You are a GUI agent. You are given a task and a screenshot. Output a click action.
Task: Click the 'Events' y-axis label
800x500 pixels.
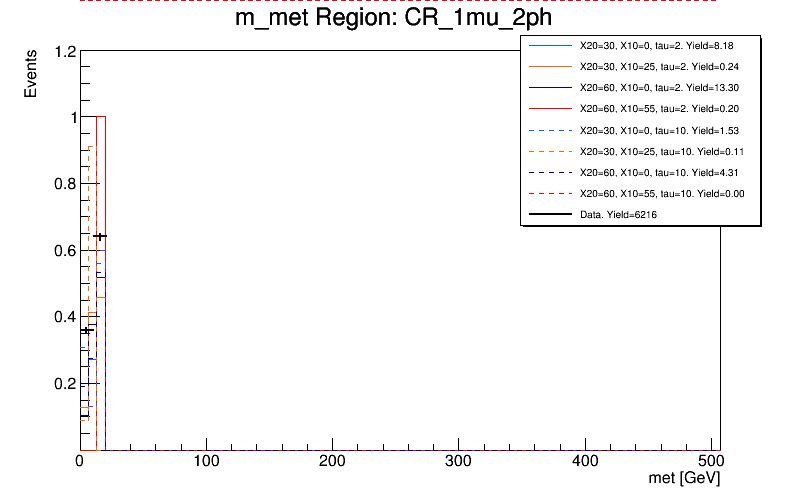[x=31, y=75]
